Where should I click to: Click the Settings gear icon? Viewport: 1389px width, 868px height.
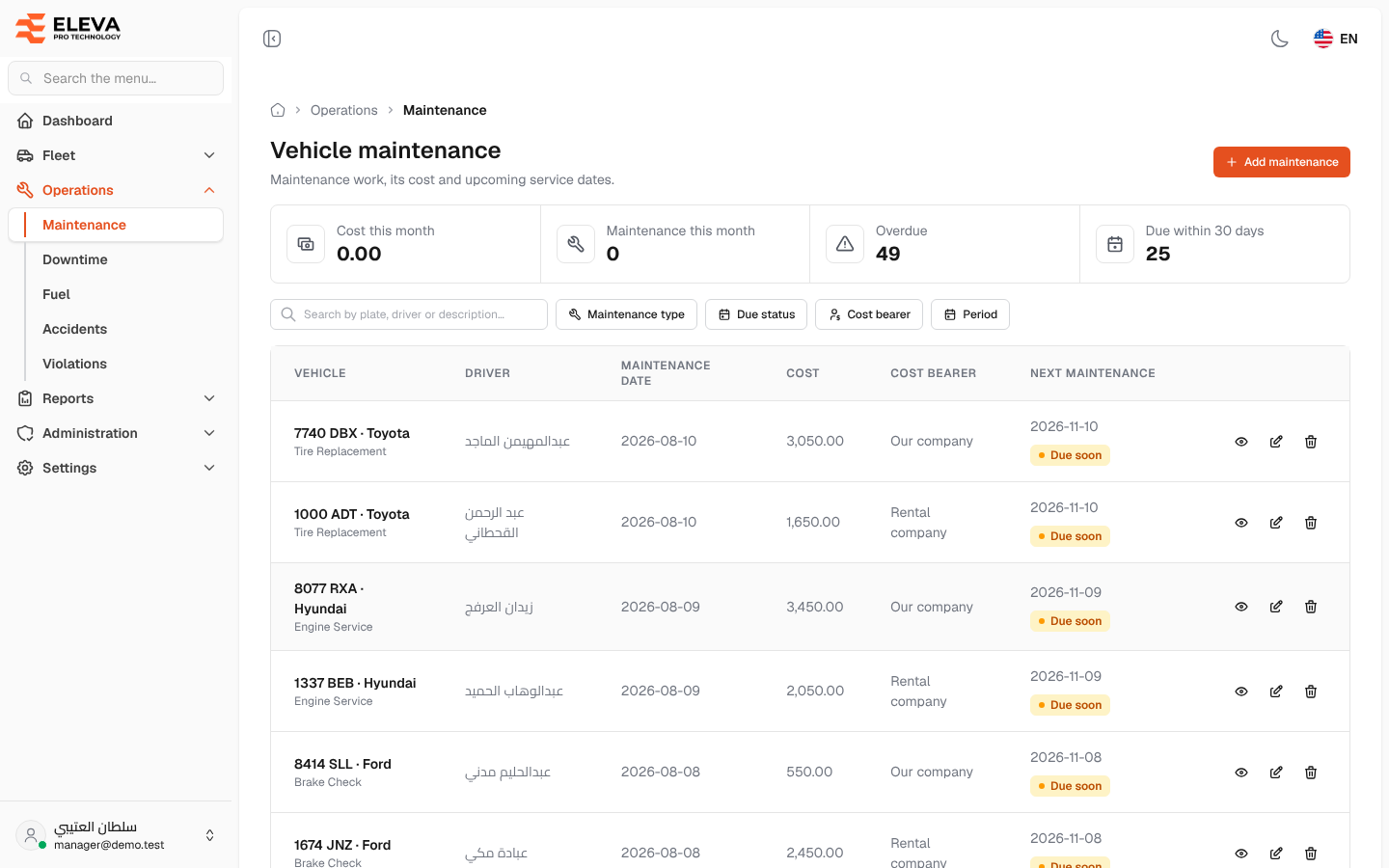click(25, 468)
